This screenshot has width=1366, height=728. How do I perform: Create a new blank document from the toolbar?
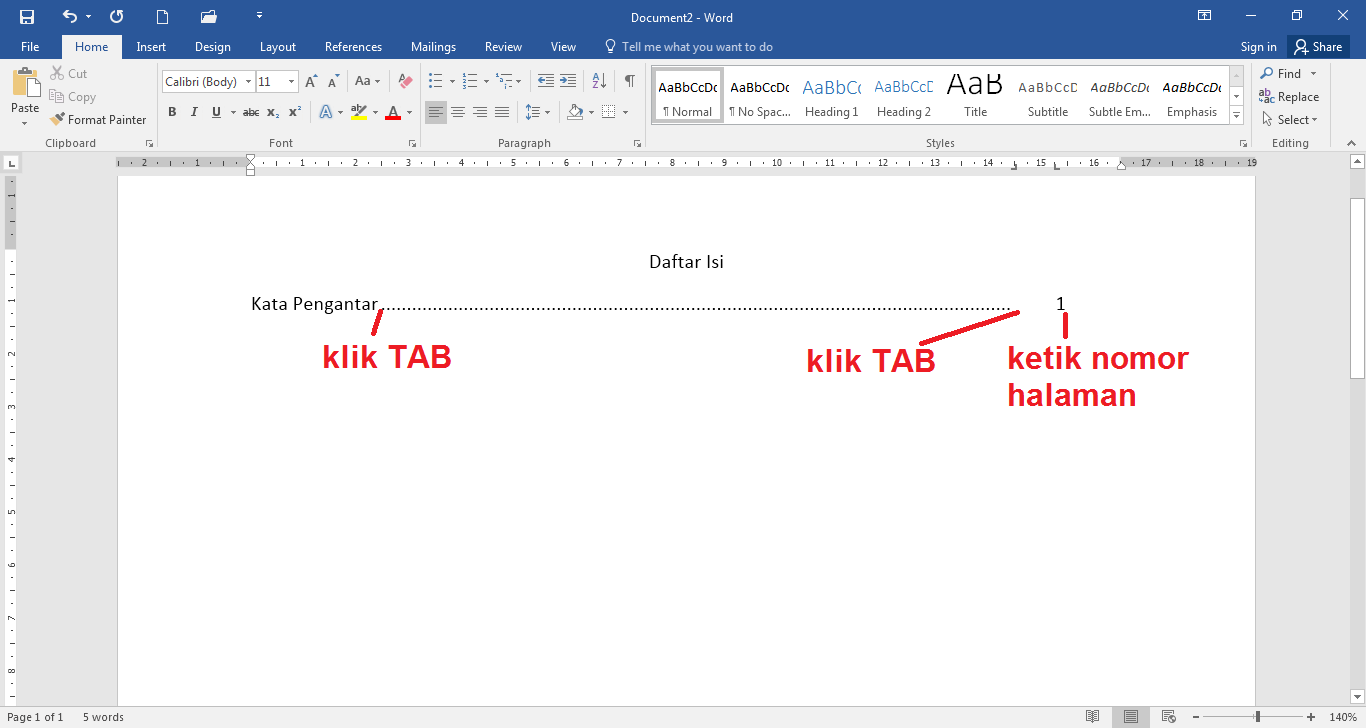(x=163, y=17)
